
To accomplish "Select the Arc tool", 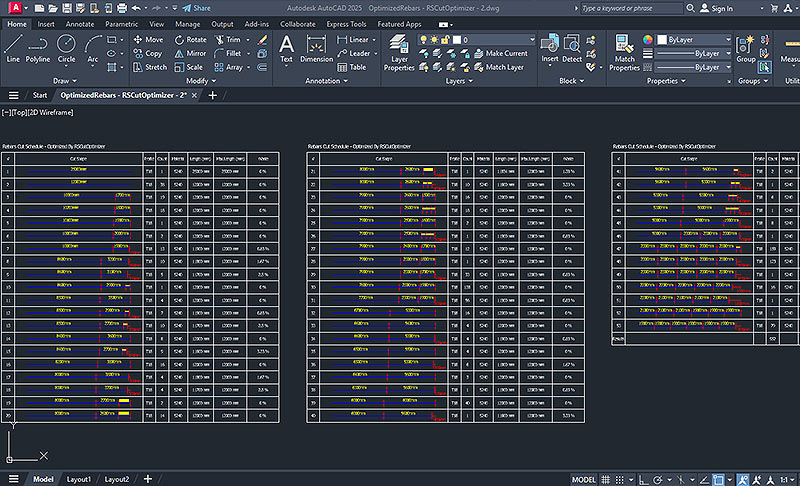I will tap(93, 49).
